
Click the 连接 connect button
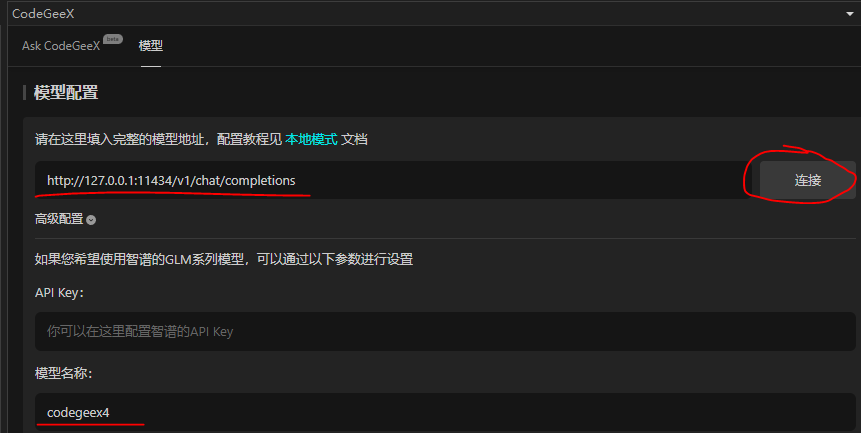(807, 180)
